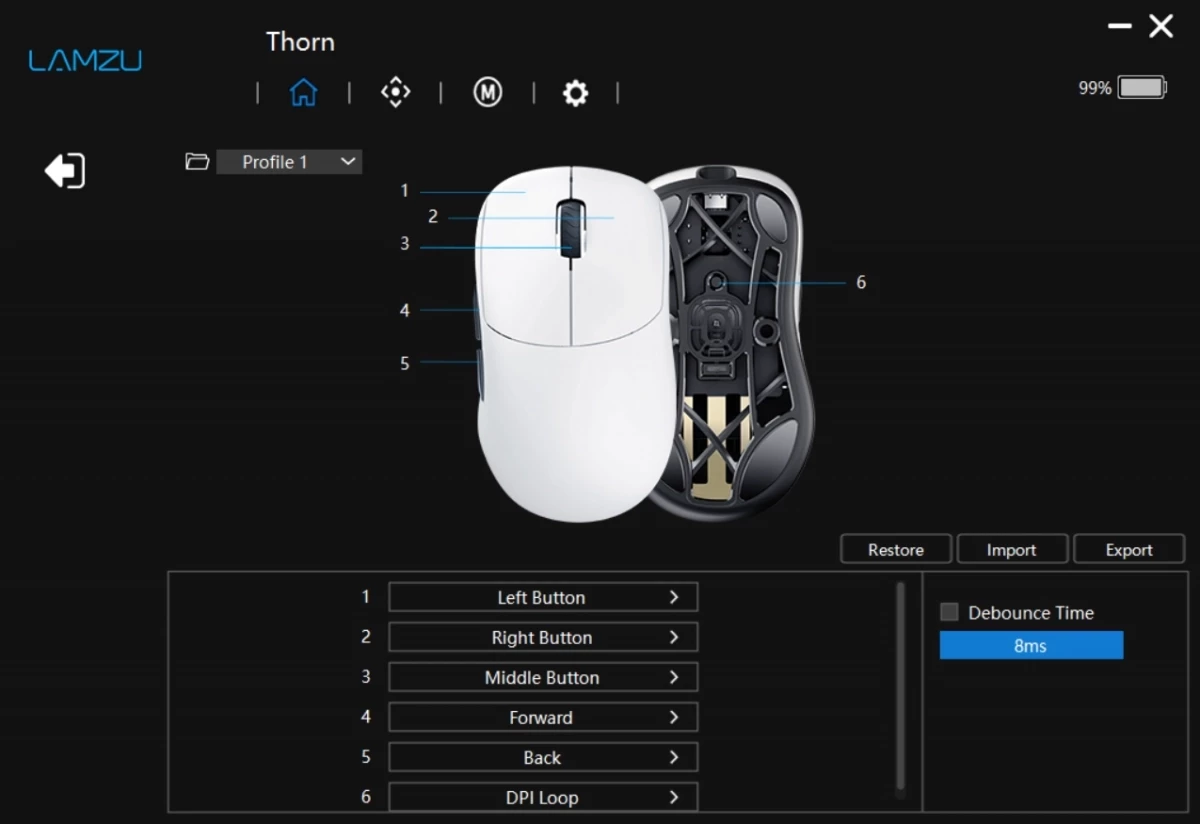Screen dimensions: 1200x824
Task: Expand the Left Button assignment menu
Action: point(543,597)
